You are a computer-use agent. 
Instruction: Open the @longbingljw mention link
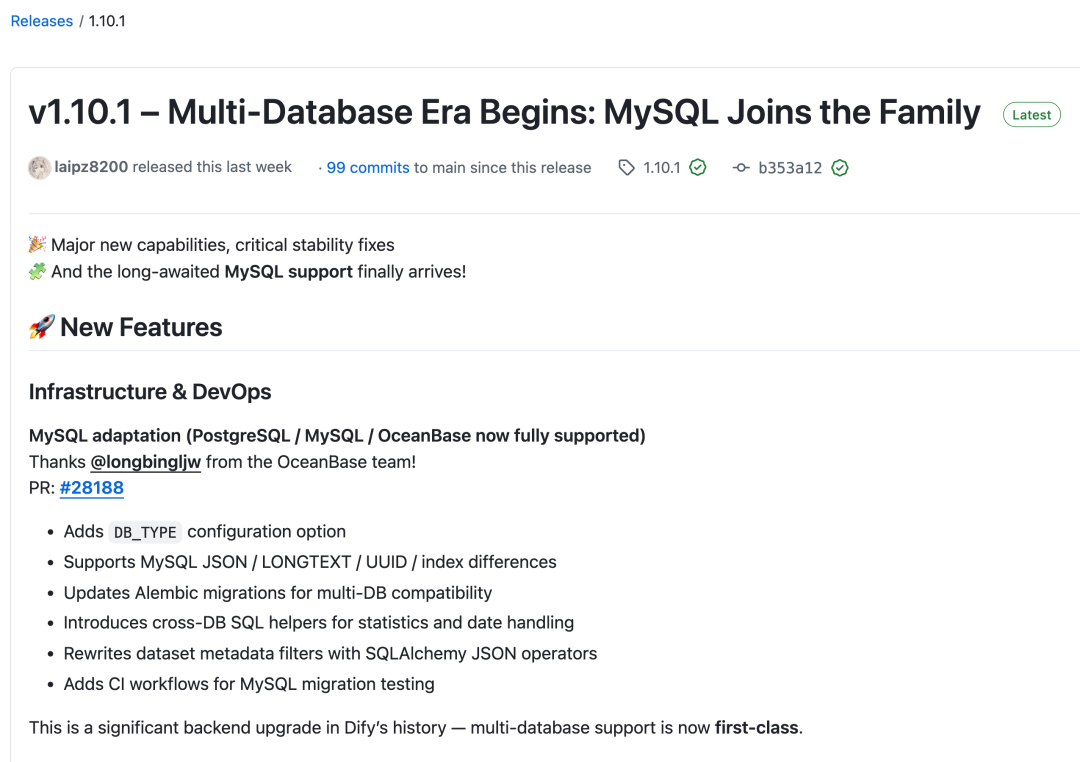146,462
